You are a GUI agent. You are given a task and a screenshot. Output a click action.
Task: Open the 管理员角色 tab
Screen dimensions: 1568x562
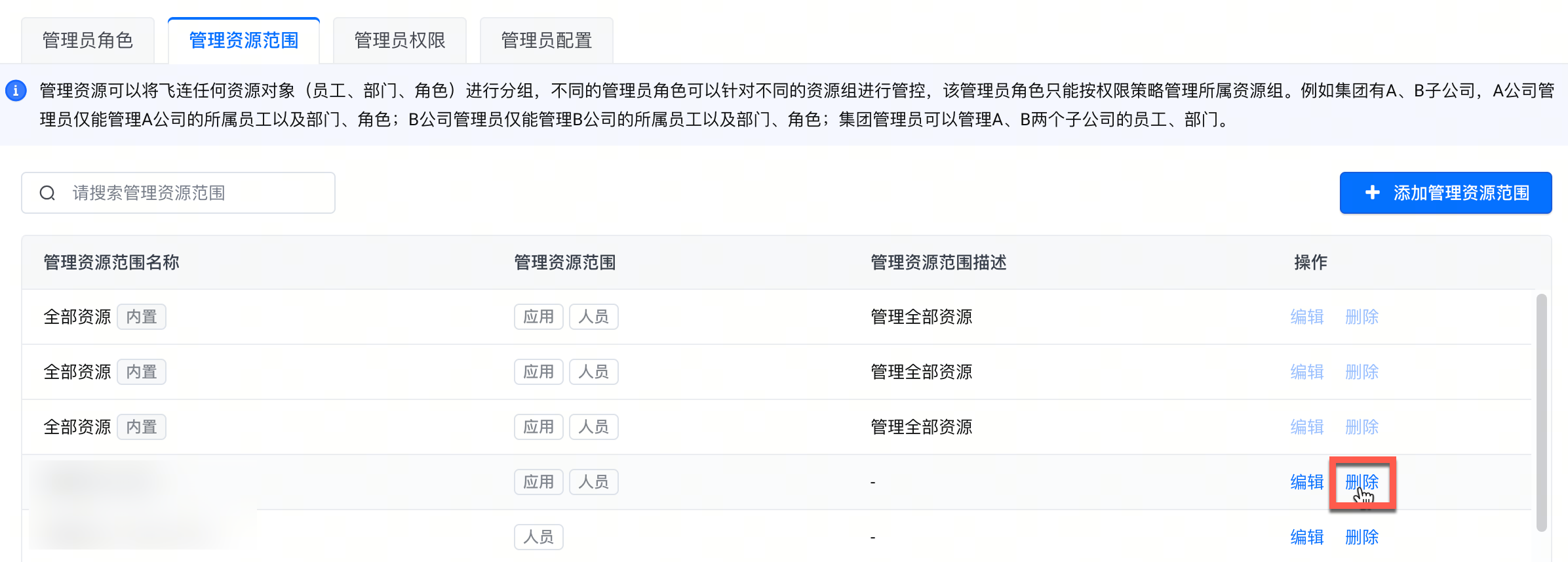88,41
